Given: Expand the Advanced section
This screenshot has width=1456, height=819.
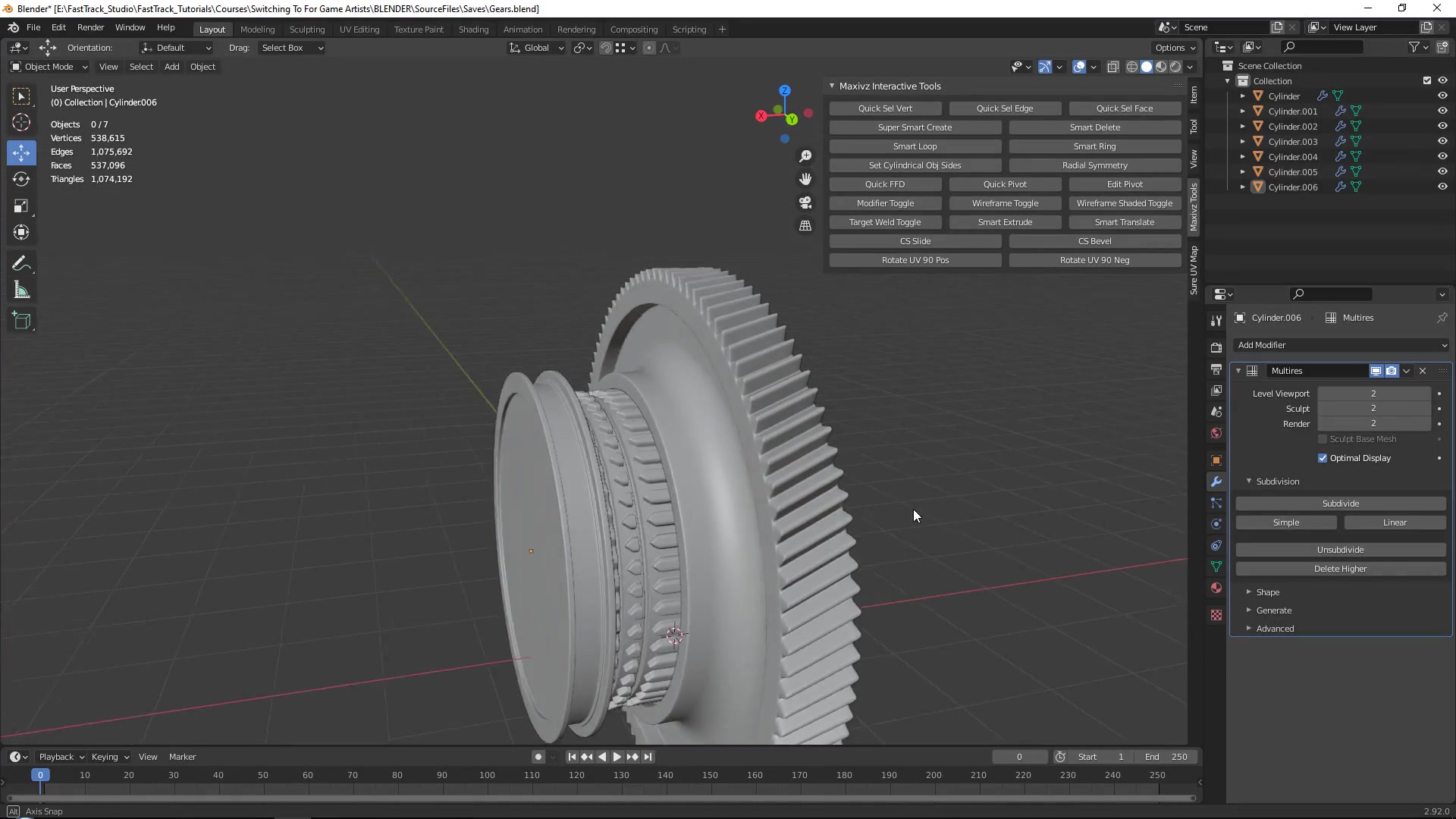Looking at the screenshot, I should (x=1275, y=629).
